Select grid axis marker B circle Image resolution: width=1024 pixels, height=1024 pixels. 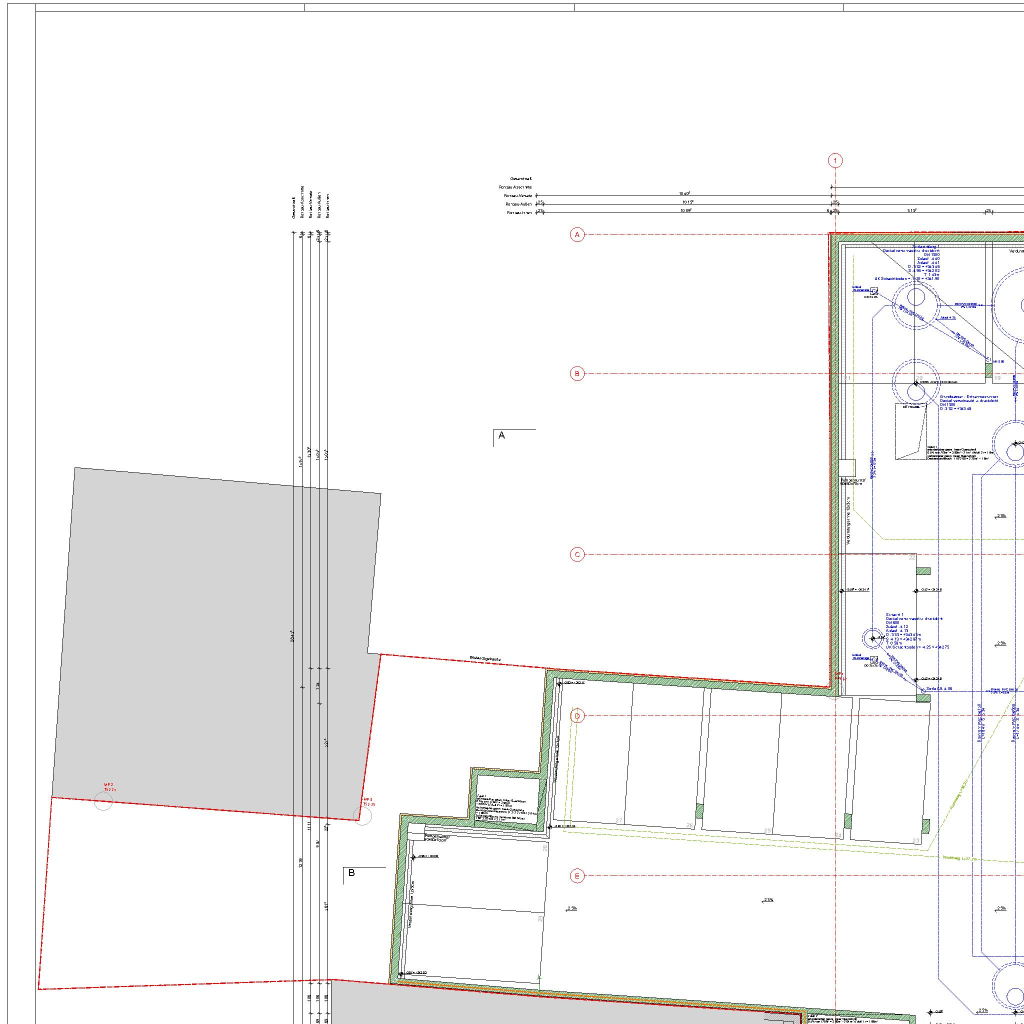pos(577,374)
